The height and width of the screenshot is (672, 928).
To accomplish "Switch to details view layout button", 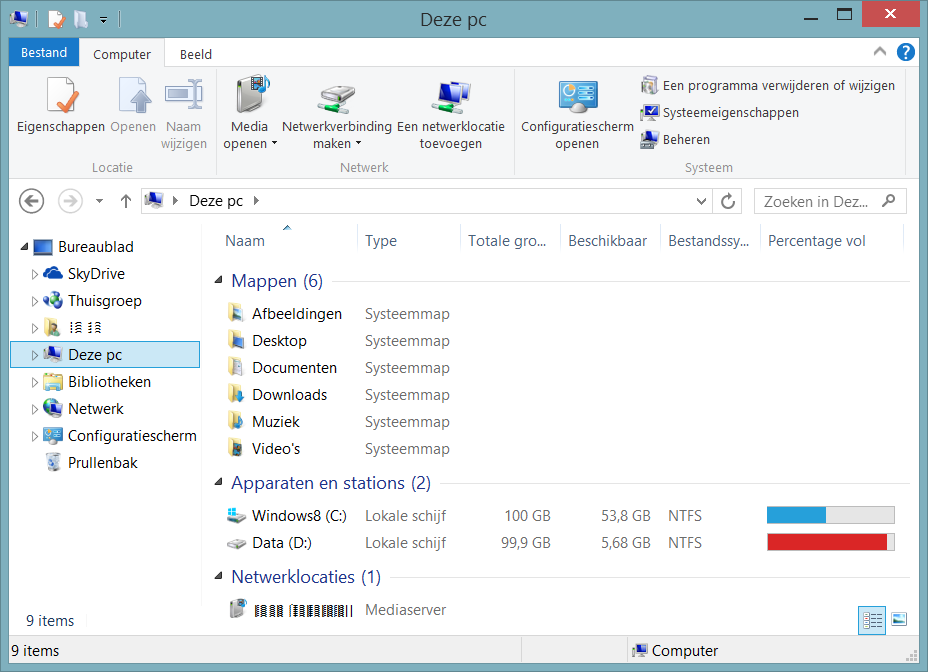I will coord(872,620).
